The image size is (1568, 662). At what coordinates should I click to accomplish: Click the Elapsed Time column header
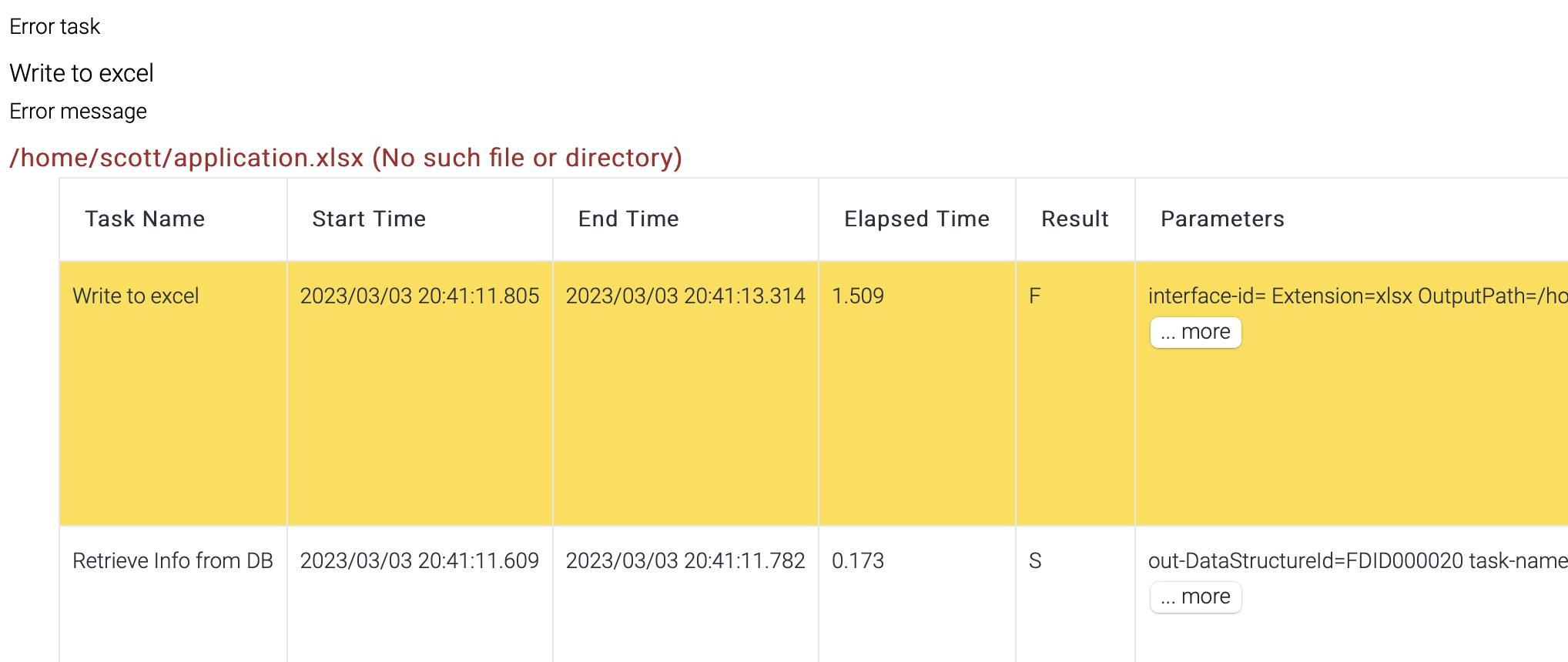(x=916, y=219)
